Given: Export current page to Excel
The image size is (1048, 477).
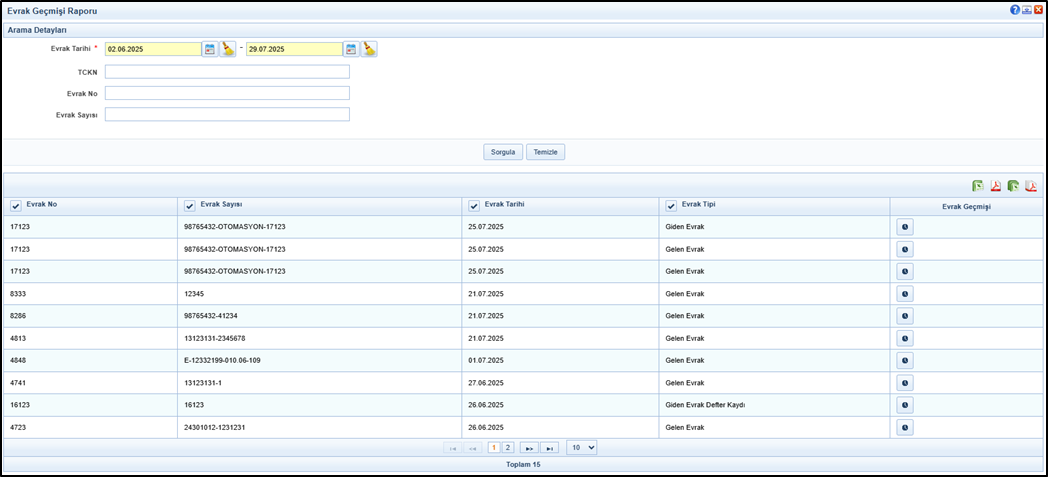Looking at the screenshot, I should point(978,186).
